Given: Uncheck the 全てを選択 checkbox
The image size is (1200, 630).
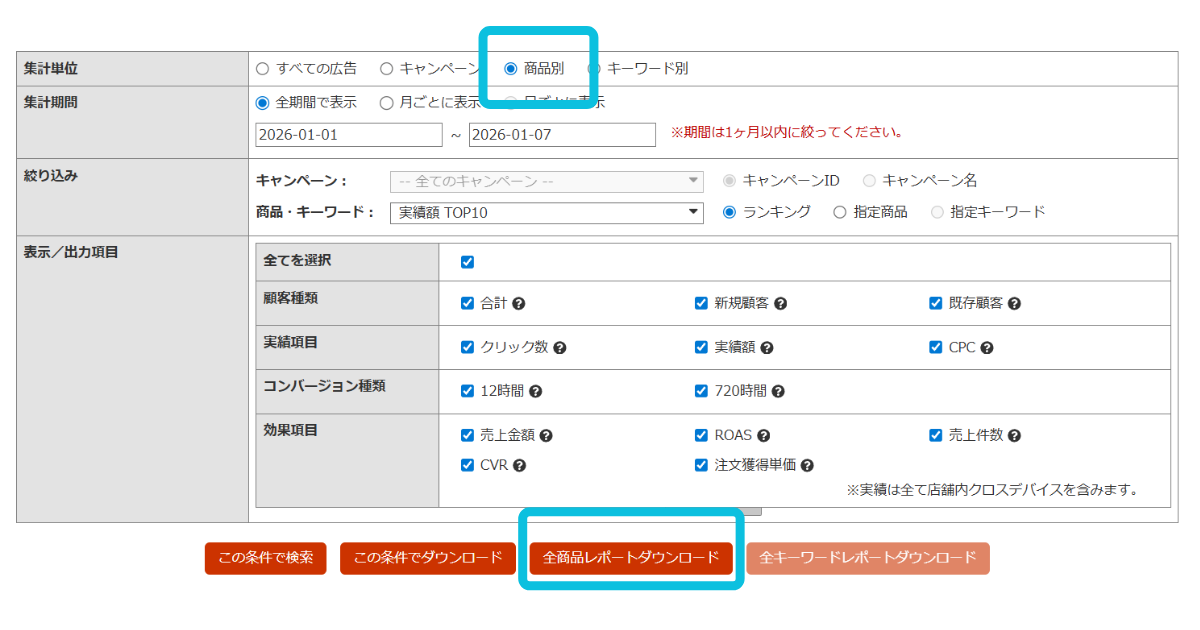Looking at the screenshot, I should [467, 262].
